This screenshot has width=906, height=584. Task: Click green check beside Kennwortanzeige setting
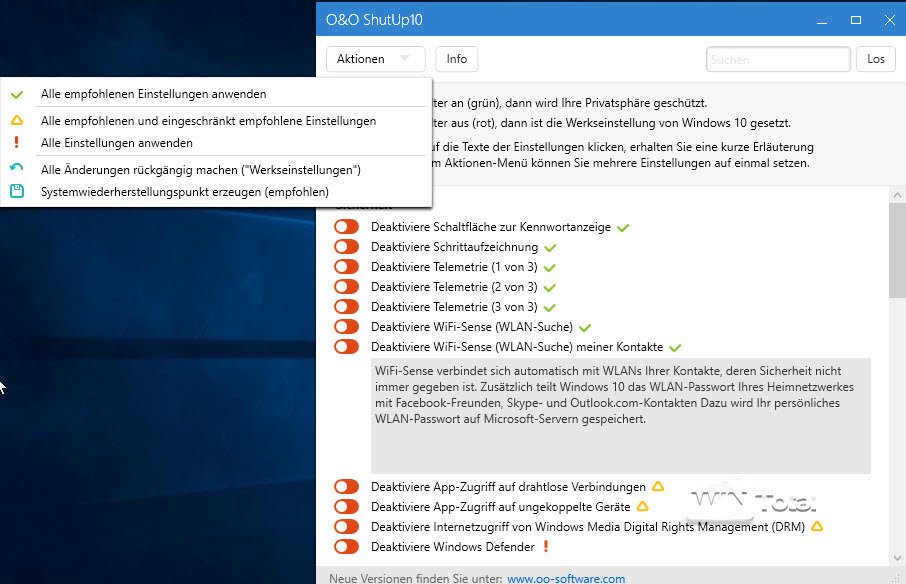coord(623,228)
